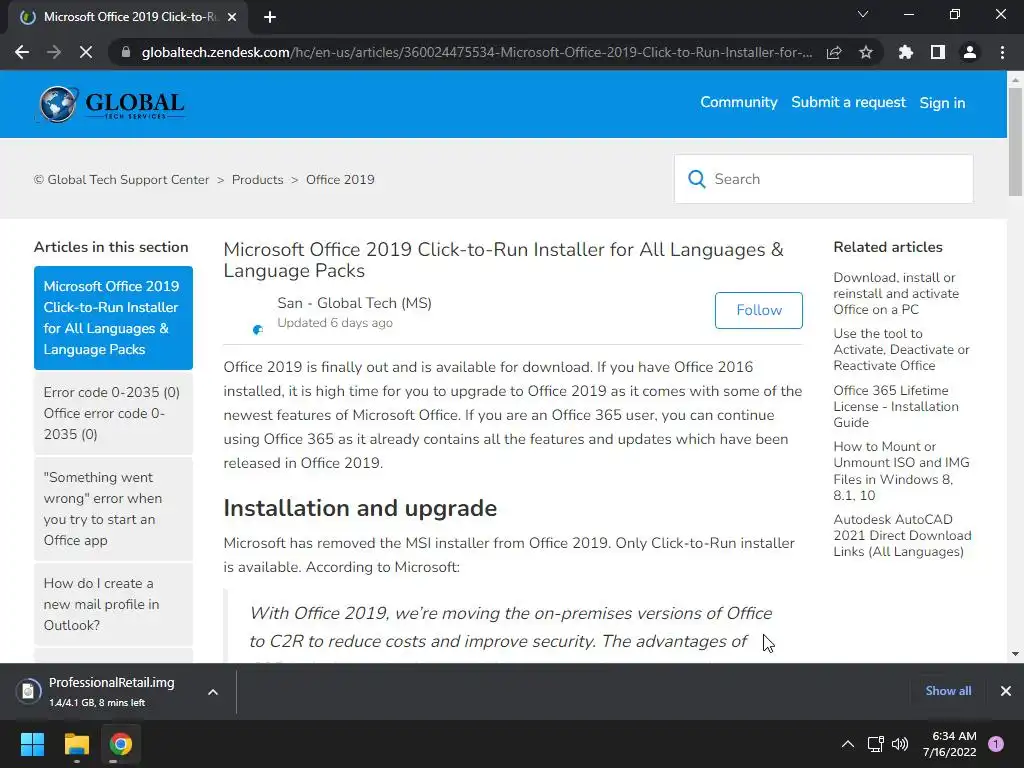Click the ProfessionalRetail.img file icon
This screenshot has width=1024, height=768.
pos(28,691)
